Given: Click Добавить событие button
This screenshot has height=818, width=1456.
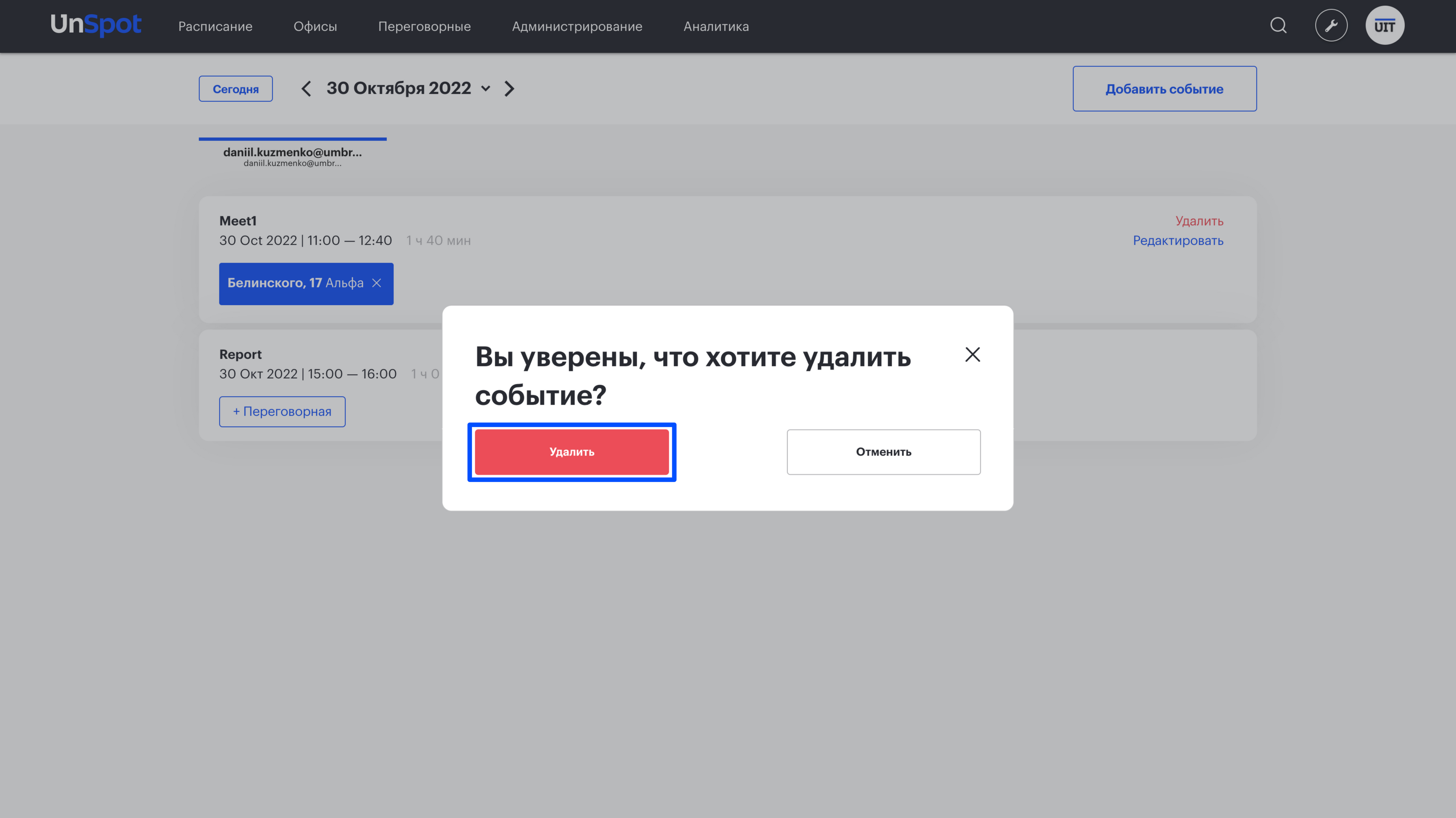Looking at the screenshot, I should pyautogui.click(x=1164, y=89).
